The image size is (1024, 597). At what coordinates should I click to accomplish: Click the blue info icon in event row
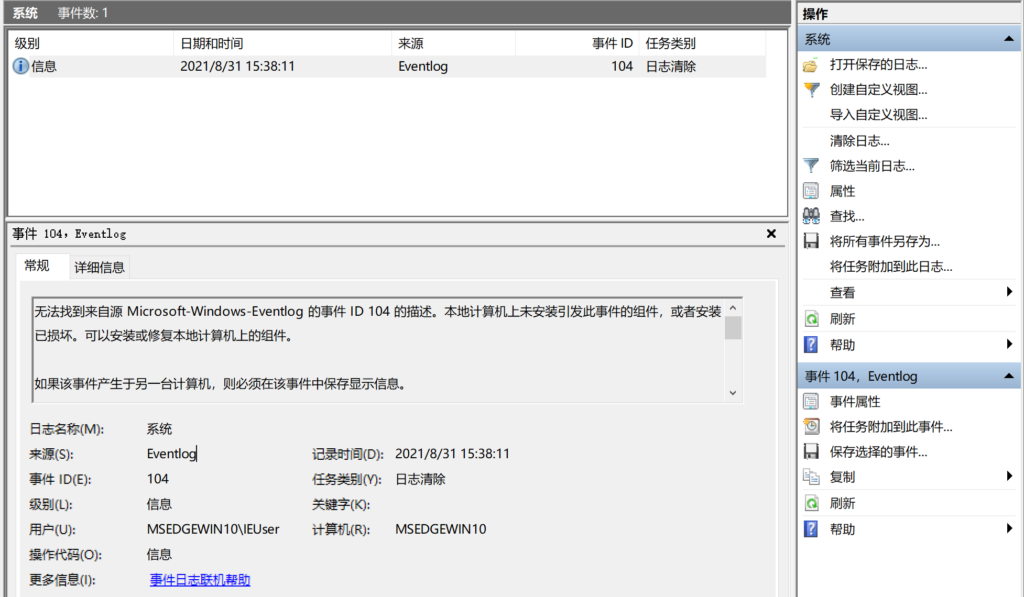(x=21, y=66)
